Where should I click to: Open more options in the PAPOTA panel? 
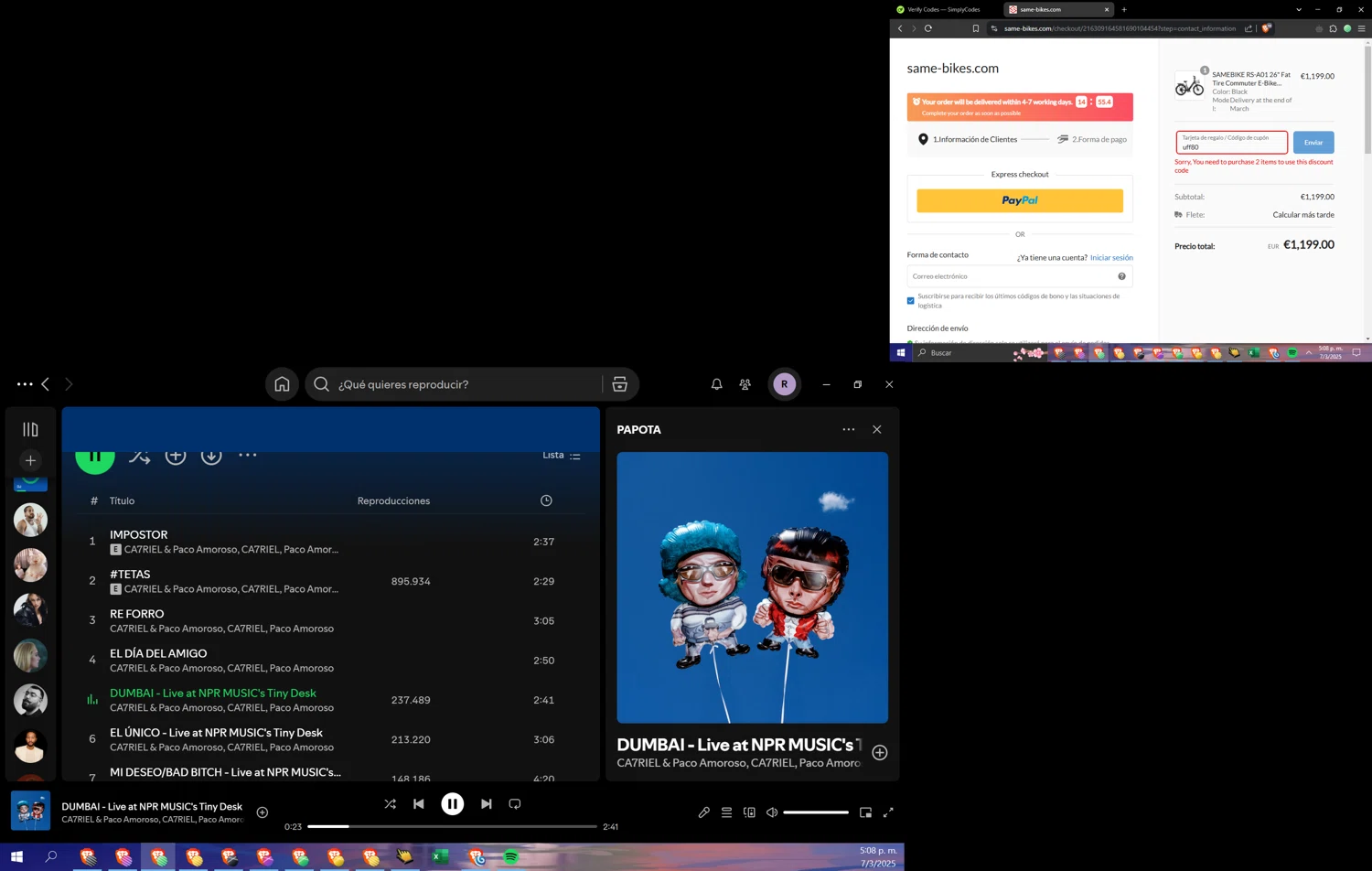coord(849,429)
